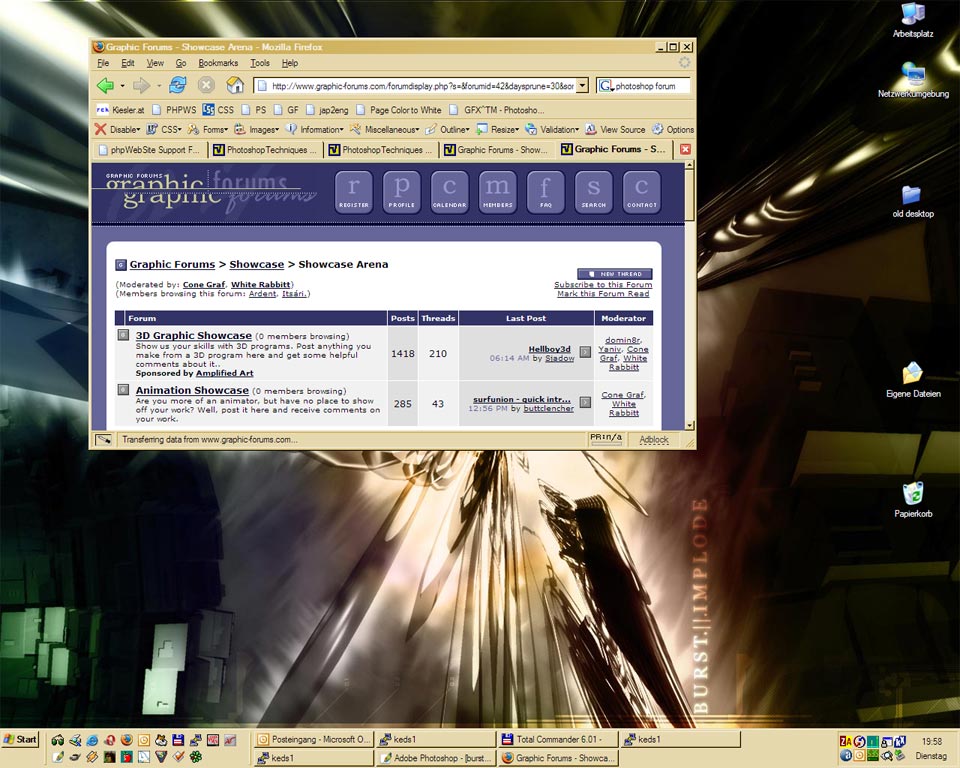Open the forum Calendar button
Viewport: 960px width, 768px height.
449,192
